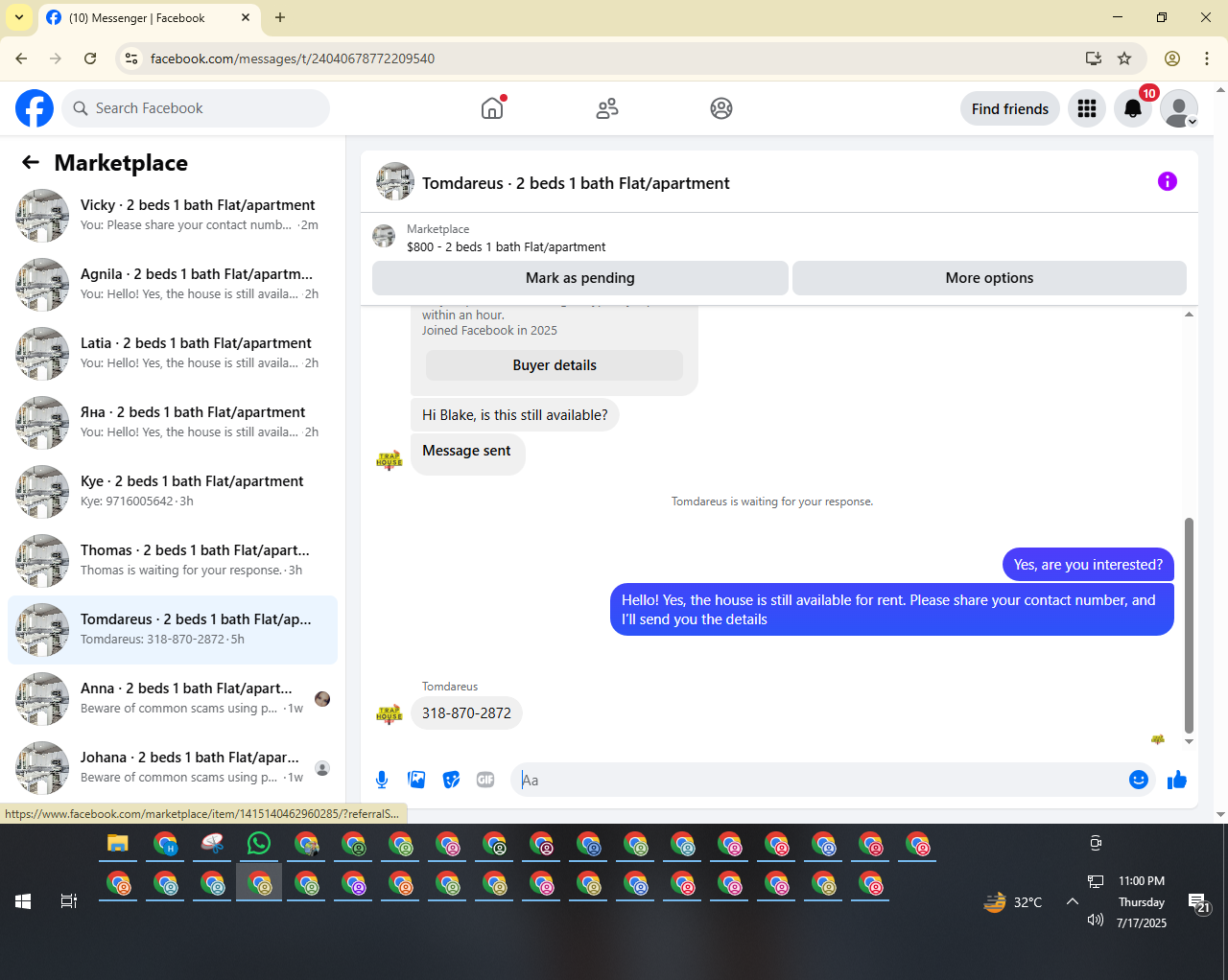1228x980 pixels.
Task: Open the Windows Start button
Action: [x=23, y=901]
